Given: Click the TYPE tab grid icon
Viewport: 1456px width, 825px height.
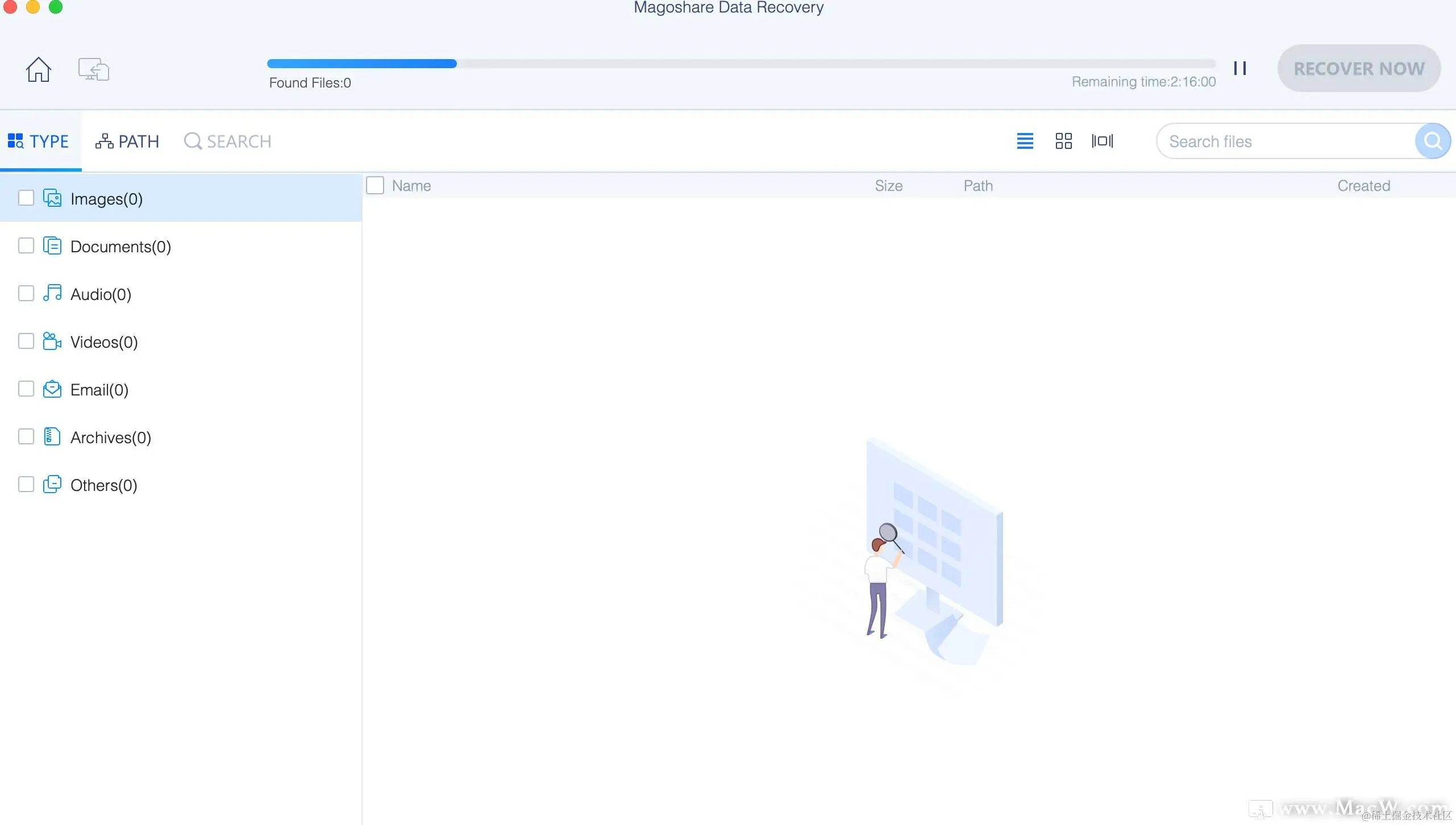Looking at the screenshot, I should click(x=15, y=141).
